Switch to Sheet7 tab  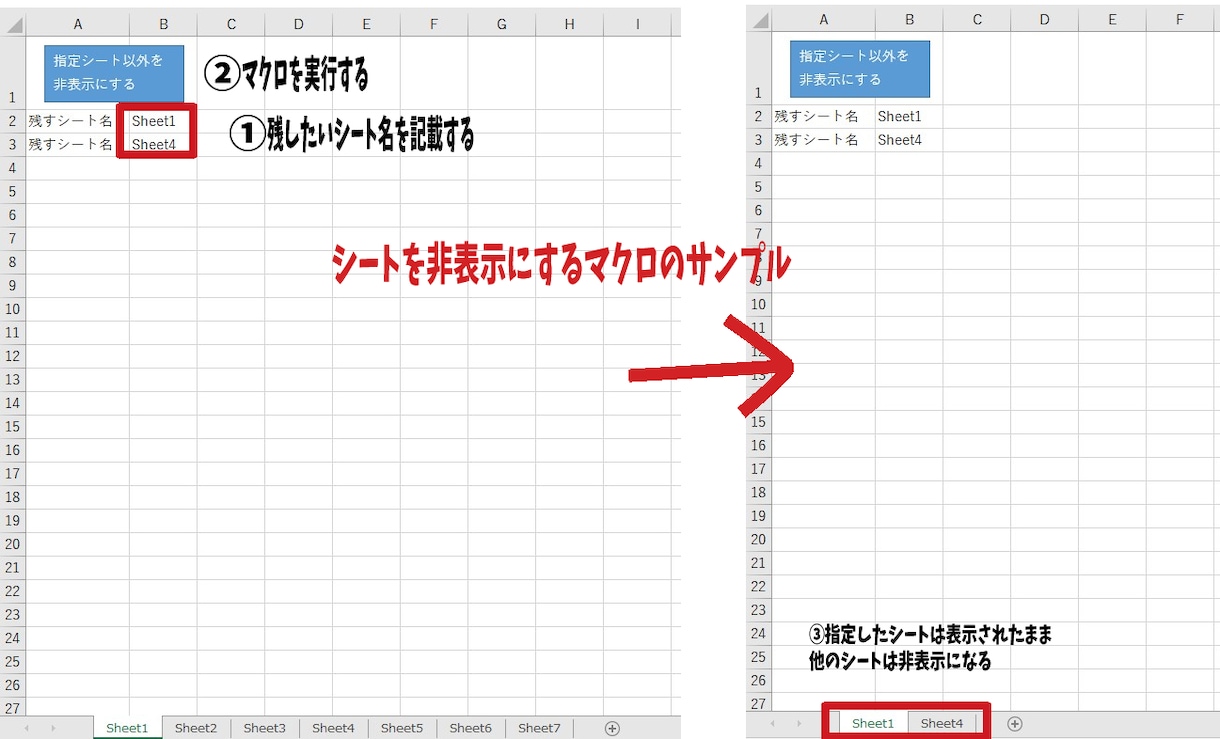[539, 728]
